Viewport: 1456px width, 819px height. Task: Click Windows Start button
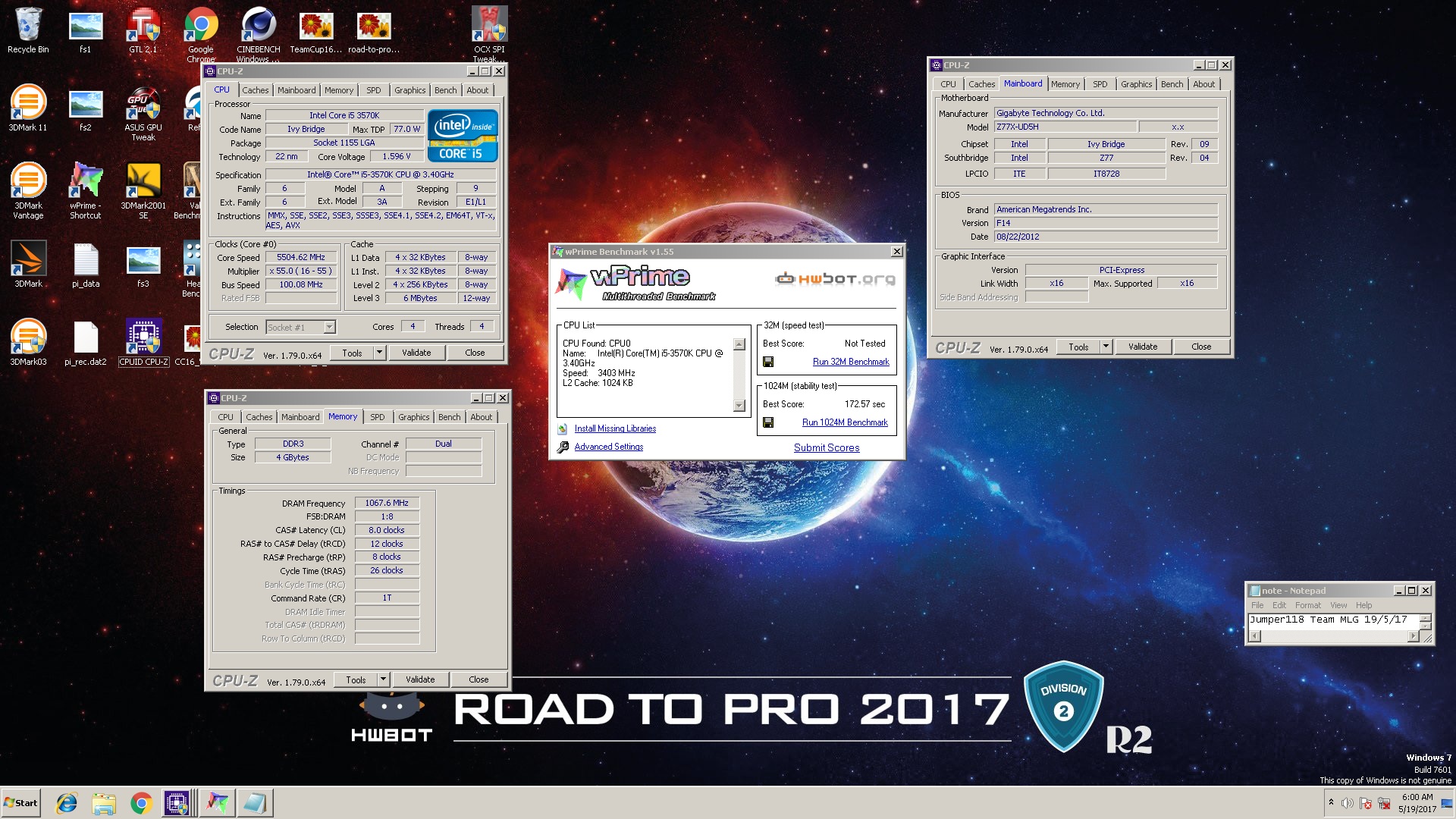(x=20, y=803)
